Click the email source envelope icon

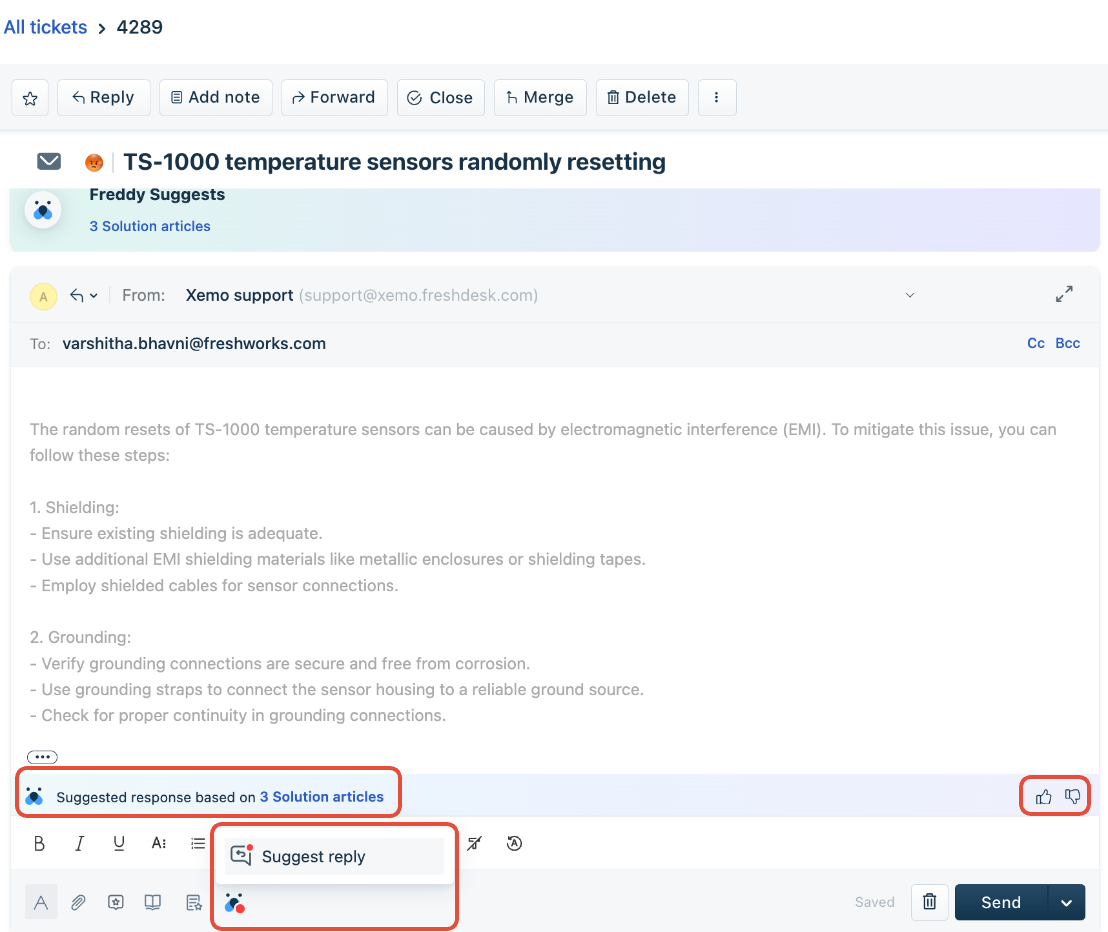pos(49,162)
